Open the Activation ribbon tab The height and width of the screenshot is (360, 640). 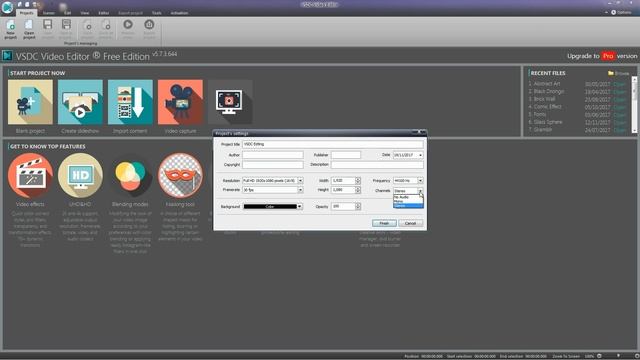179,13
